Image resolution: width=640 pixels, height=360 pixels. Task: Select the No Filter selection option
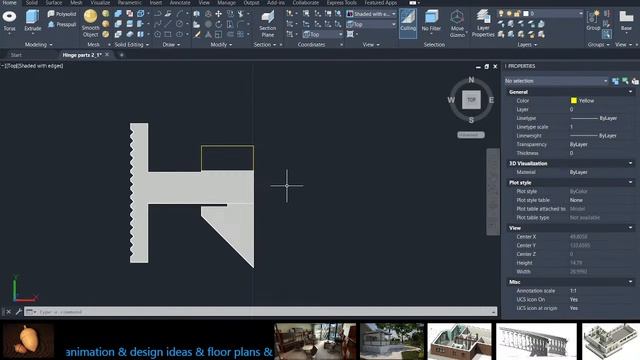(x=431, y=21)
